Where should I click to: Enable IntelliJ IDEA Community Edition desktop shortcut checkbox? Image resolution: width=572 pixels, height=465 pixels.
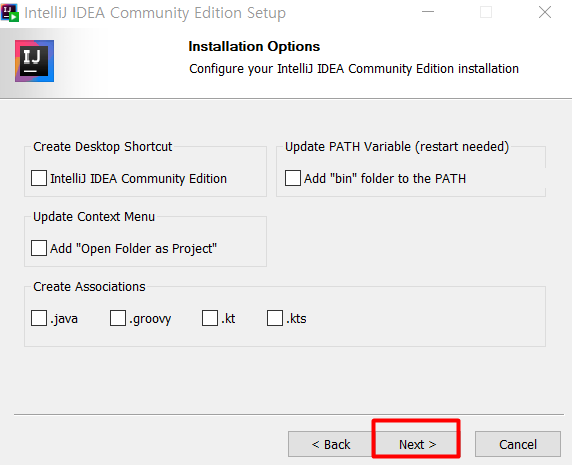click(39, 178)
